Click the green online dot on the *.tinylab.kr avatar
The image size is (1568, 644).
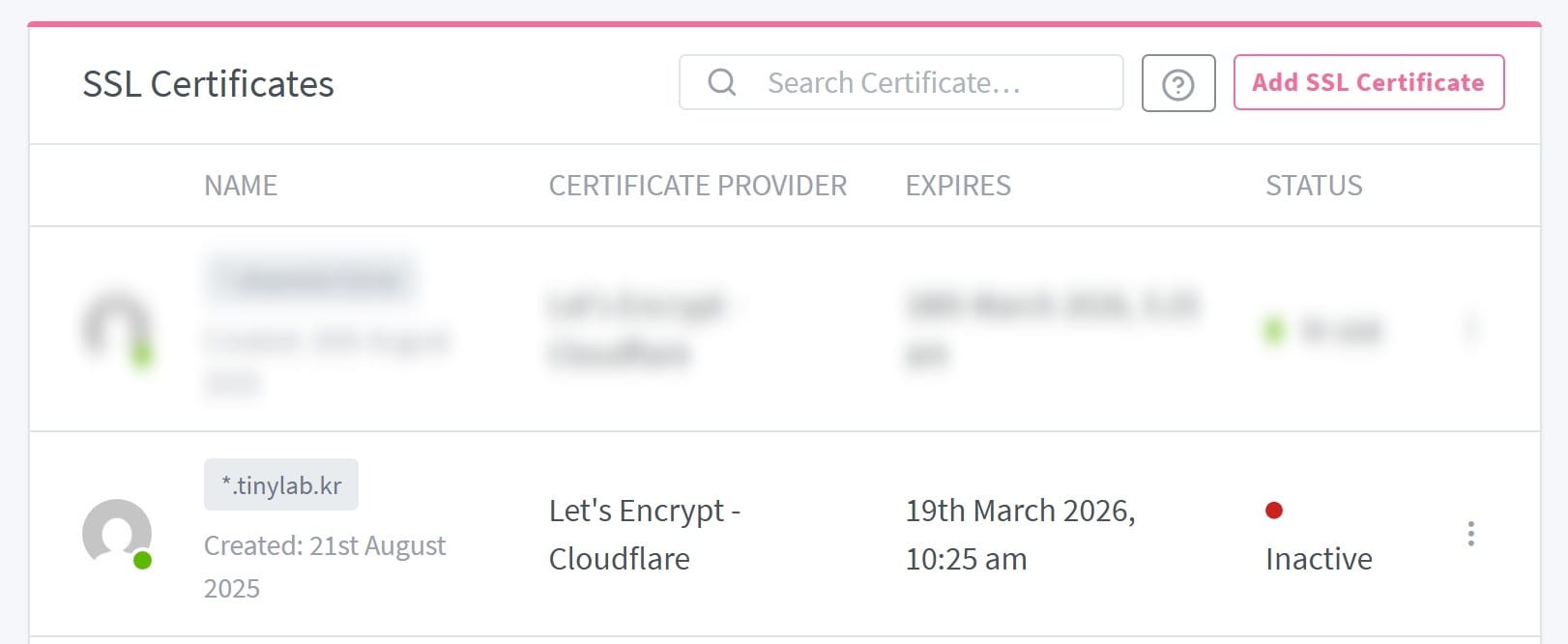coord(142,560)
